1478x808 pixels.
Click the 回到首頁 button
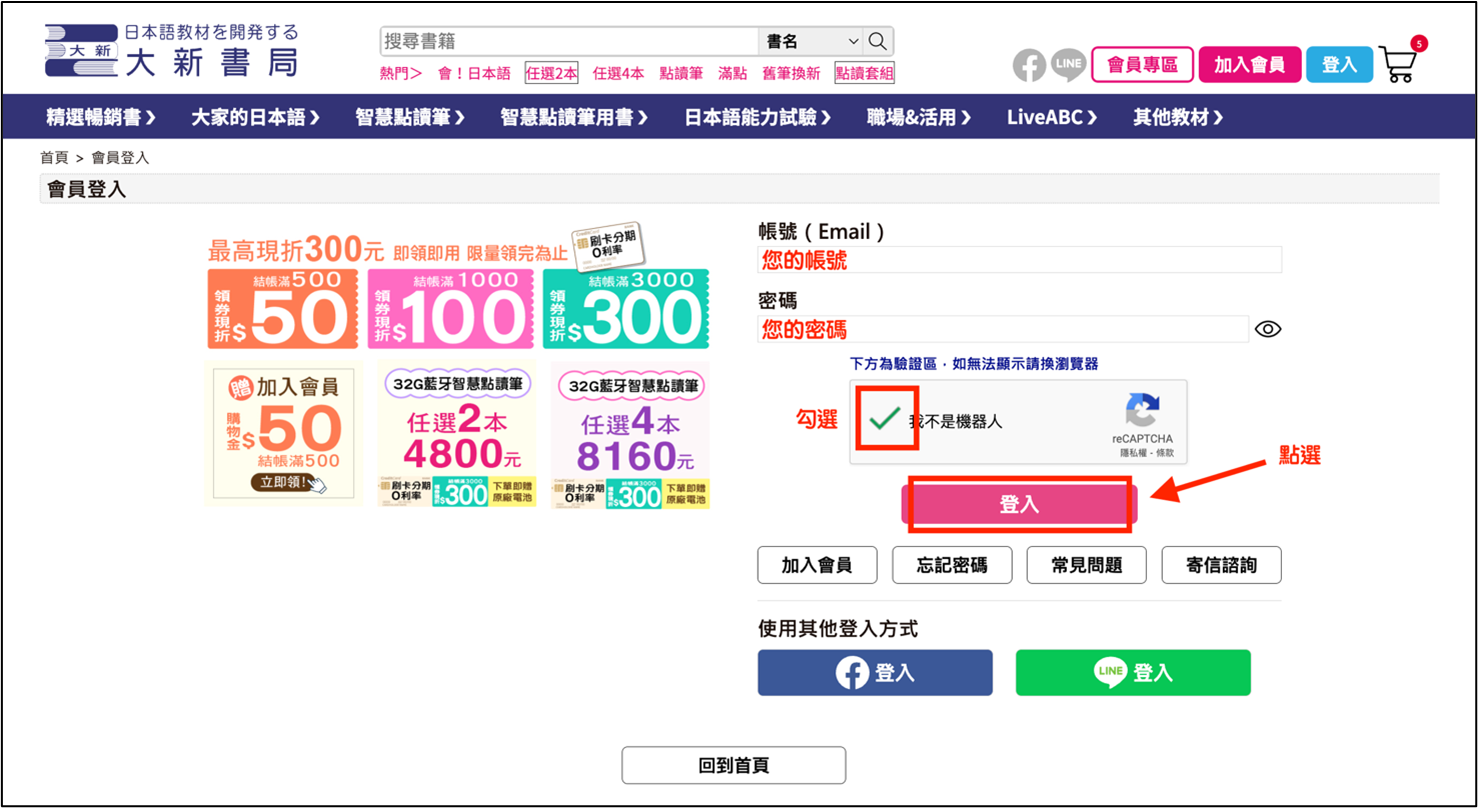coord(734,765)
